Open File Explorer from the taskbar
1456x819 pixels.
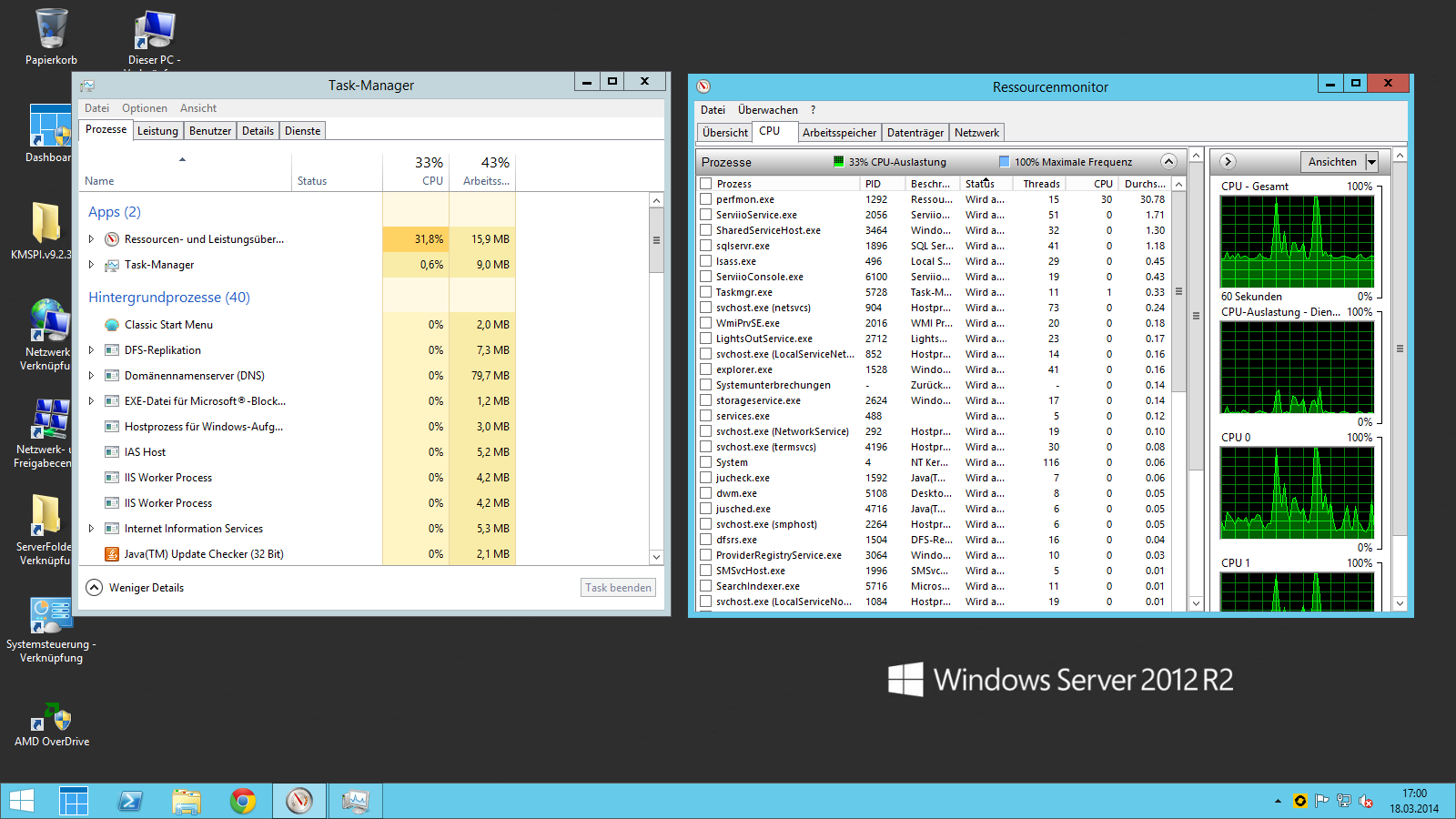187,801
